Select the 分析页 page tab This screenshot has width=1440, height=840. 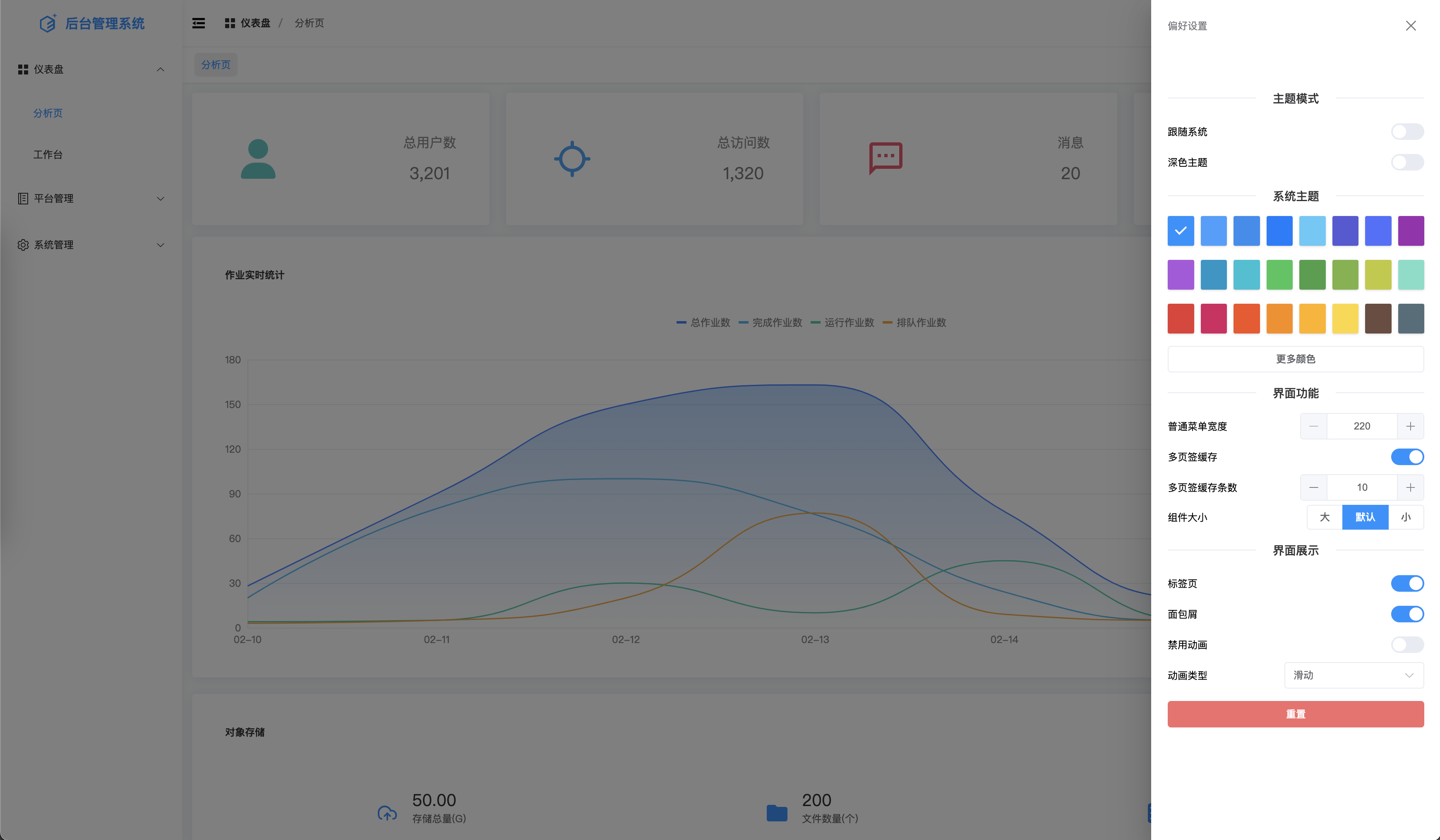click(216, 65)
